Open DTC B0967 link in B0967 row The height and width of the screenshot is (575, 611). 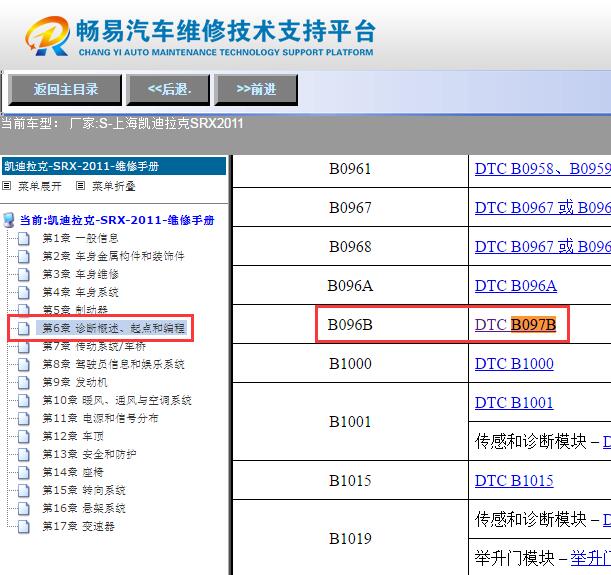(x=543, y=208)
